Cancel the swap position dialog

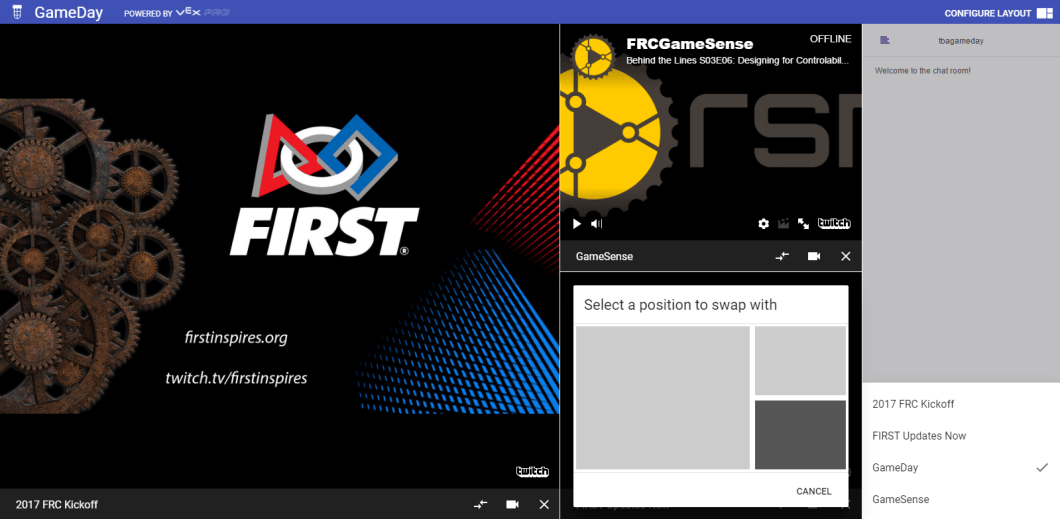pyautogui.click(x=813, y=491)
